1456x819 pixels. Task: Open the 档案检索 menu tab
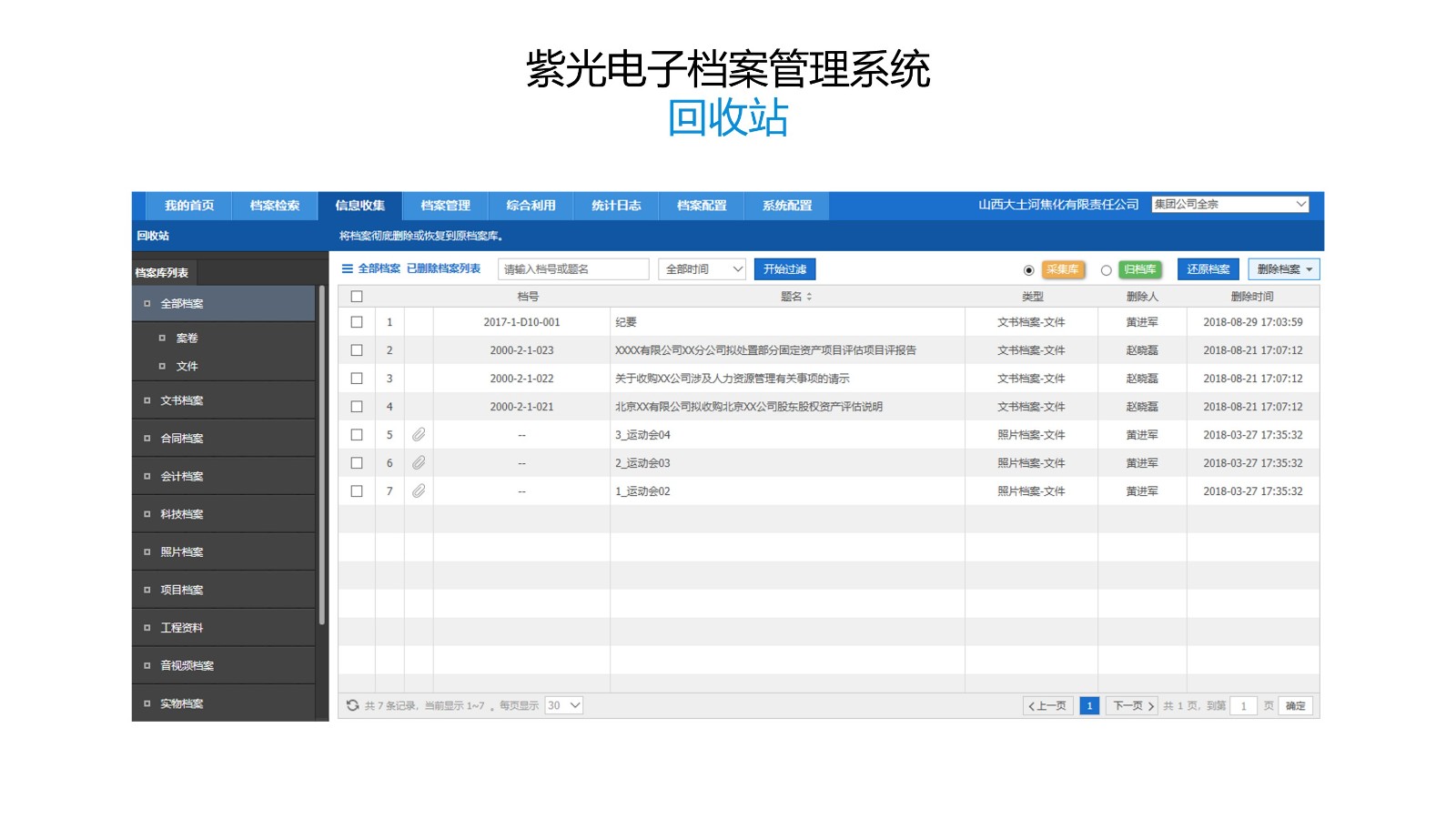coord(275,206)
